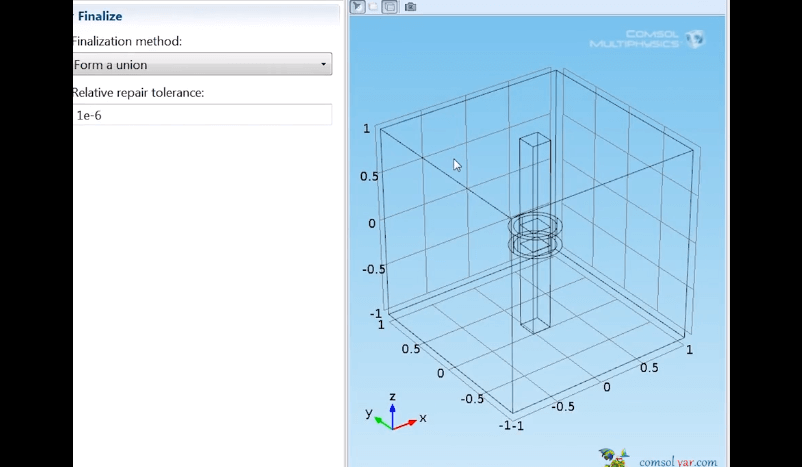Click the 'Finalization method:' label
The height and width of the screenshot is (467, 802).
coord(126,41)
